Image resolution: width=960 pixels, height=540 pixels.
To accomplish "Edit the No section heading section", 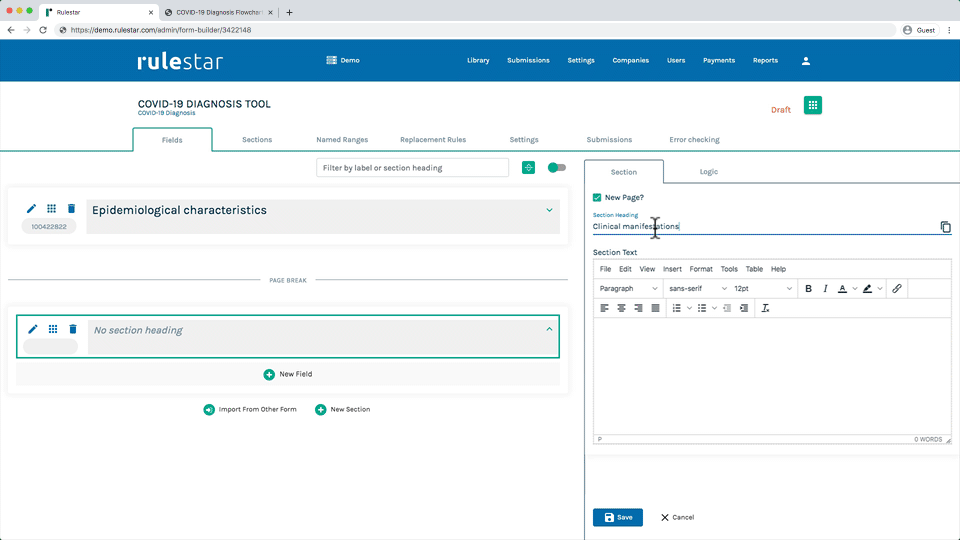I will (x=32, y=329).
